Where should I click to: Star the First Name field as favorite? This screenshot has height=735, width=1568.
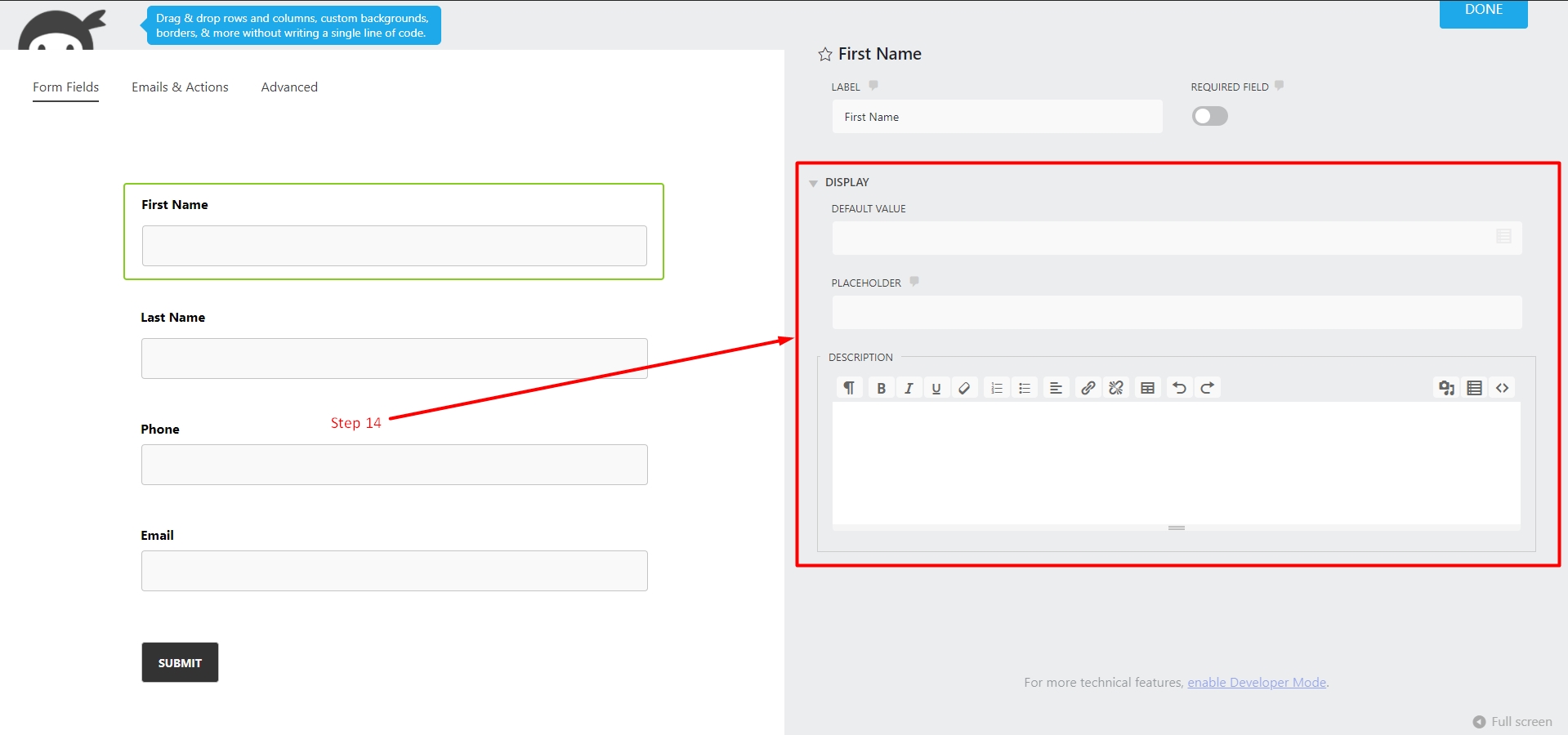825,54
